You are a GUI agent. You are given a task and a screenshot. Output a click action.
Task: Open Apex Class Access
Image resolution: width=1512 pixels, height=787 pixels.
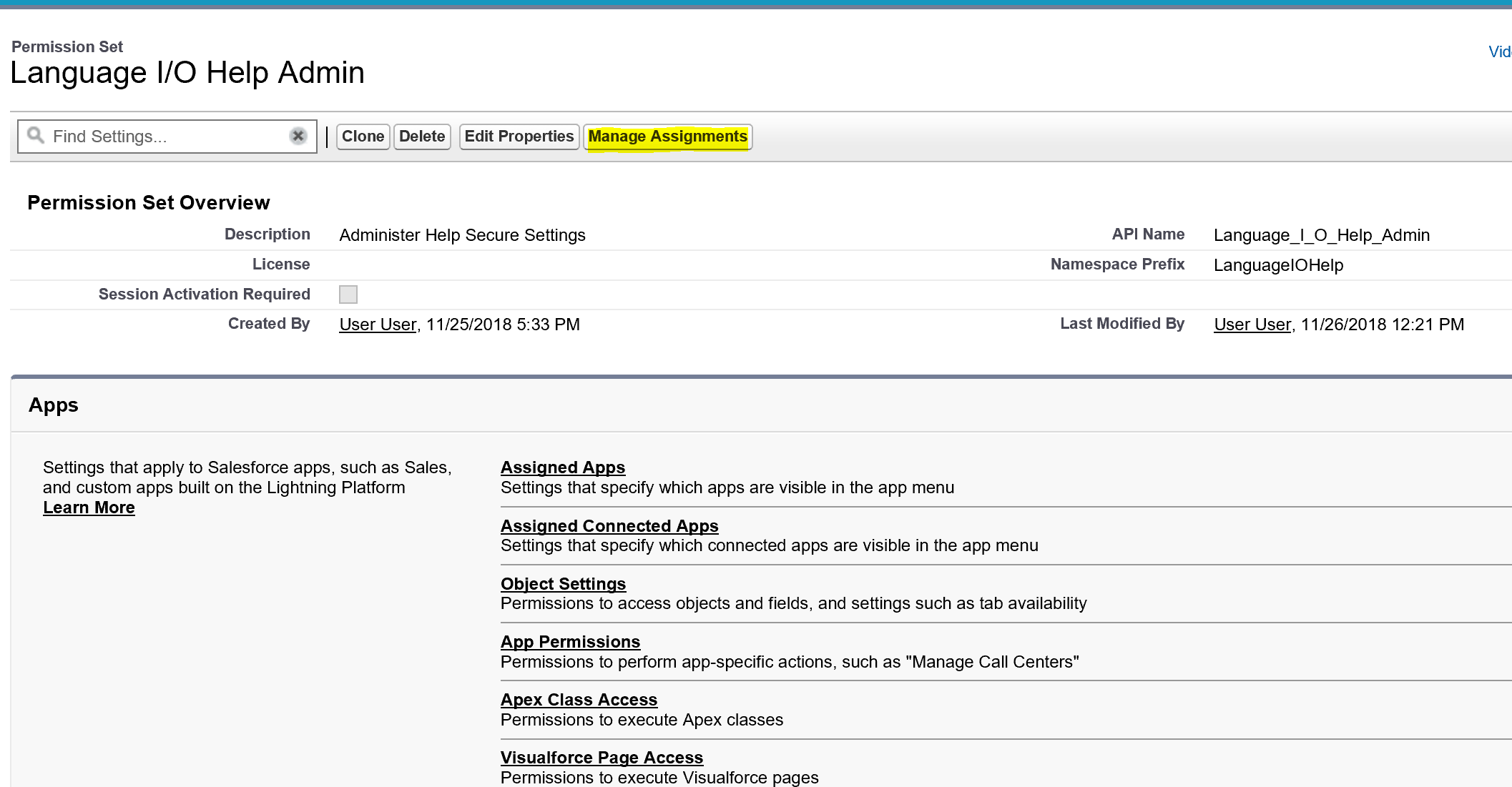[579, 700]
